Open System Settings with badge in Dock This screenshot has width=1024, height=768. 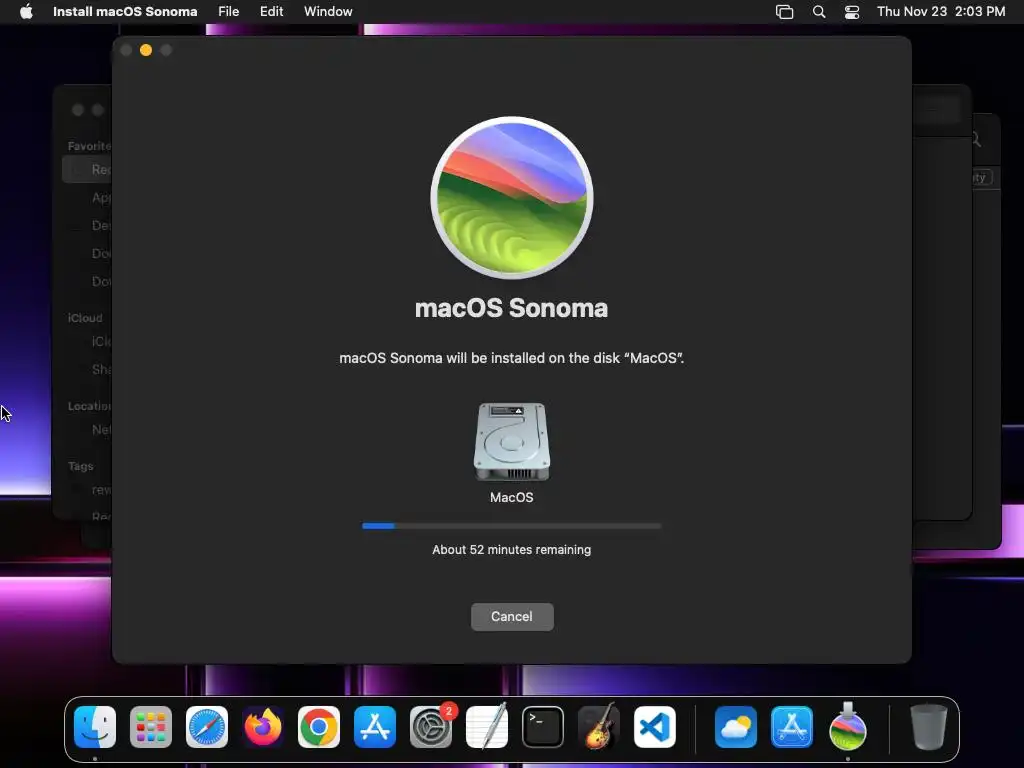pos(431,727)
